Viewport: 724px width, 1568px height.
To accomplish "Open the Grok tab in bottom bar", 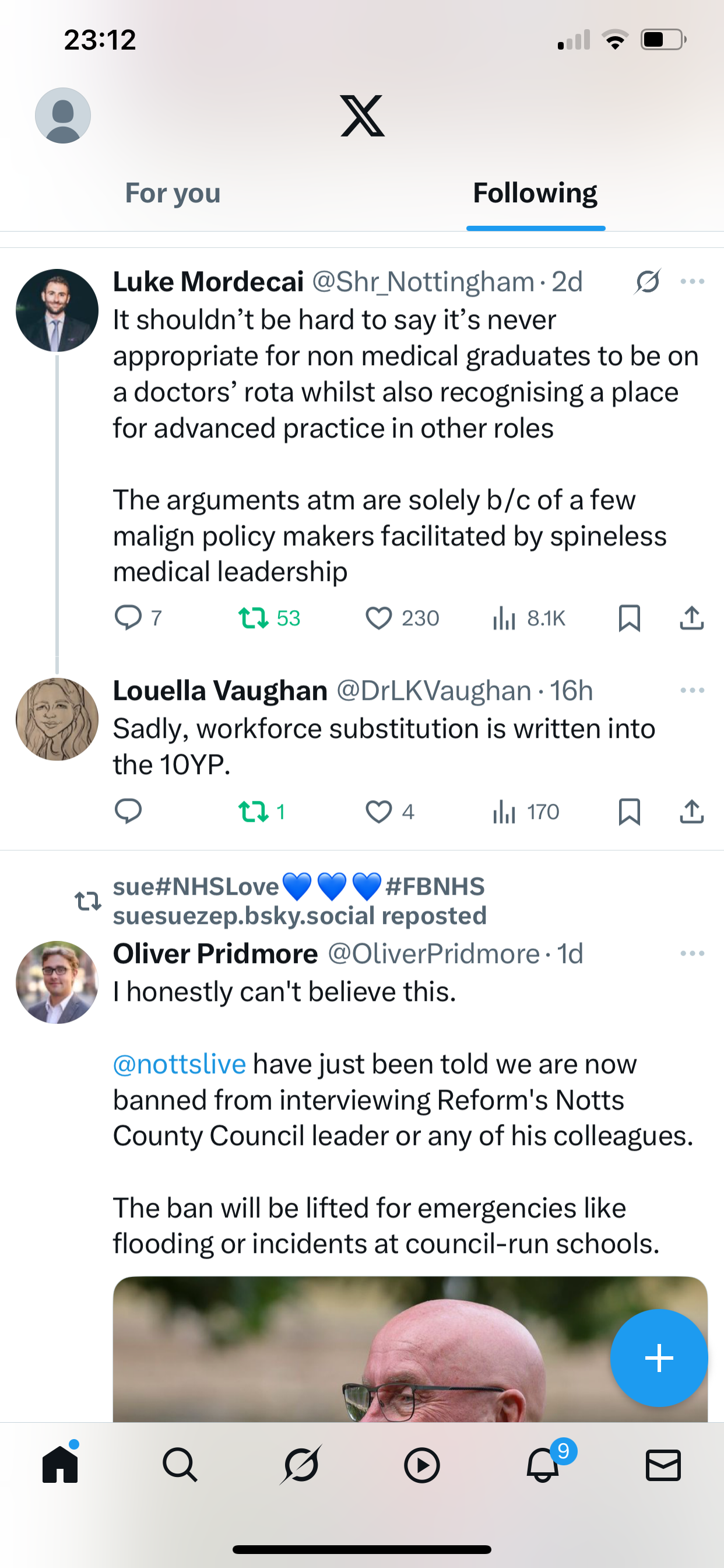I will coord(301,1465).
